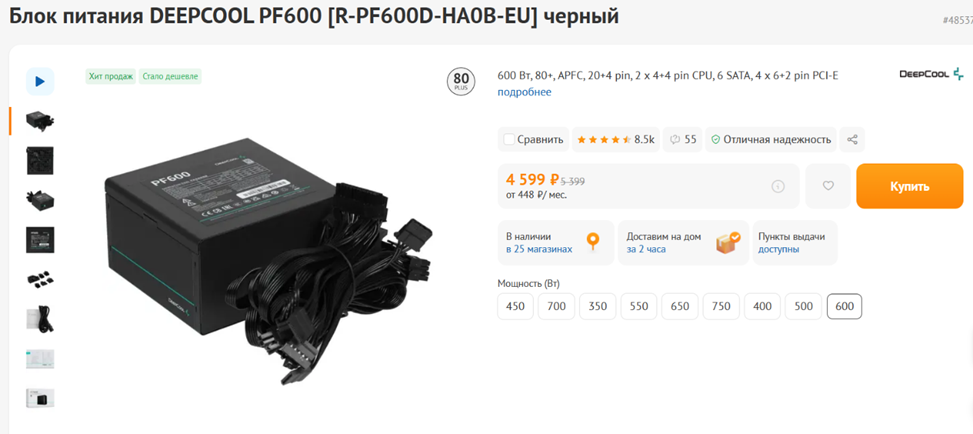973x434 pixels.
Task: Add product to favorites heart icon
Action: (828, 186)
